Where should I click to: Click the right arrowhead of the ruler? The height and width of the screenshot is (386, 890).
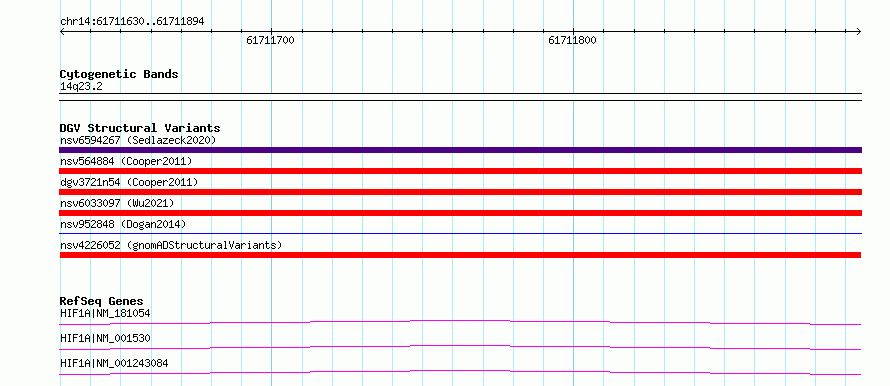[x=859, y=32]
